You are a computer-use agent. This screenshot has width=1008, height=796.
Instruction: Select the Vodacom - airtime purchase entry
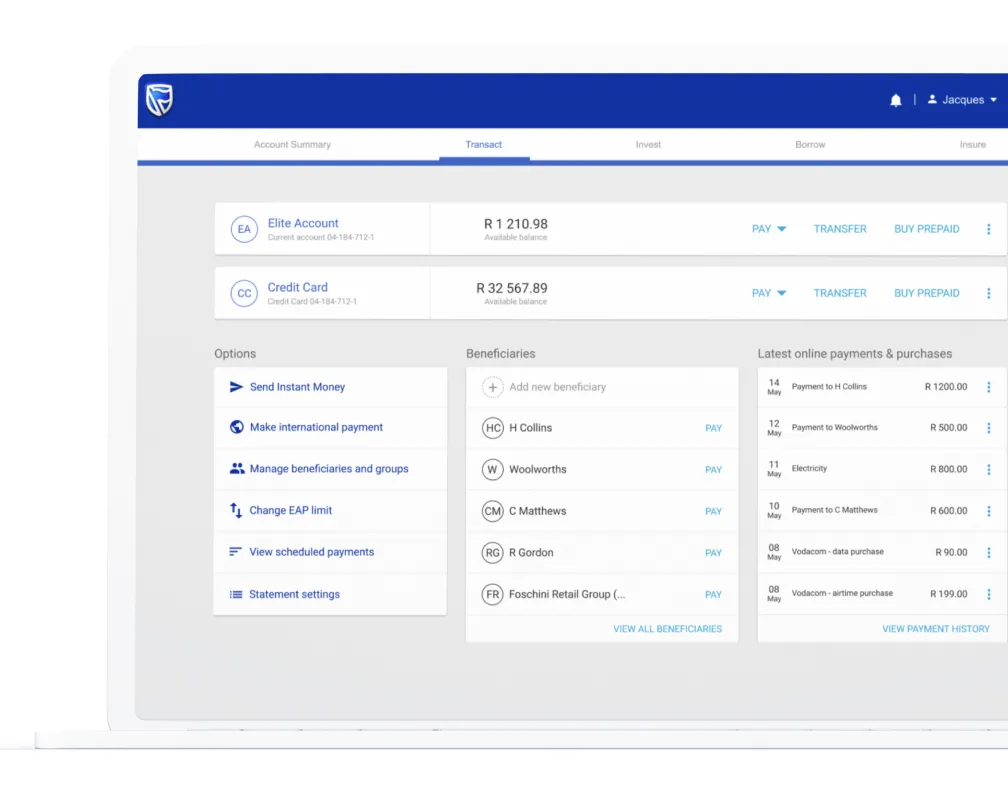842,593
